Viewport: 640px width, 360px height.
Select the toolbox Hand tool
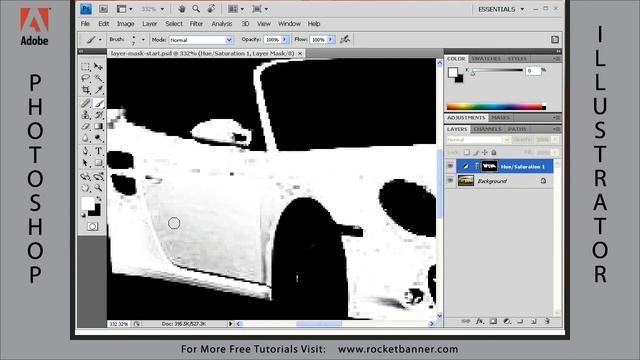[x=85, y=188]
